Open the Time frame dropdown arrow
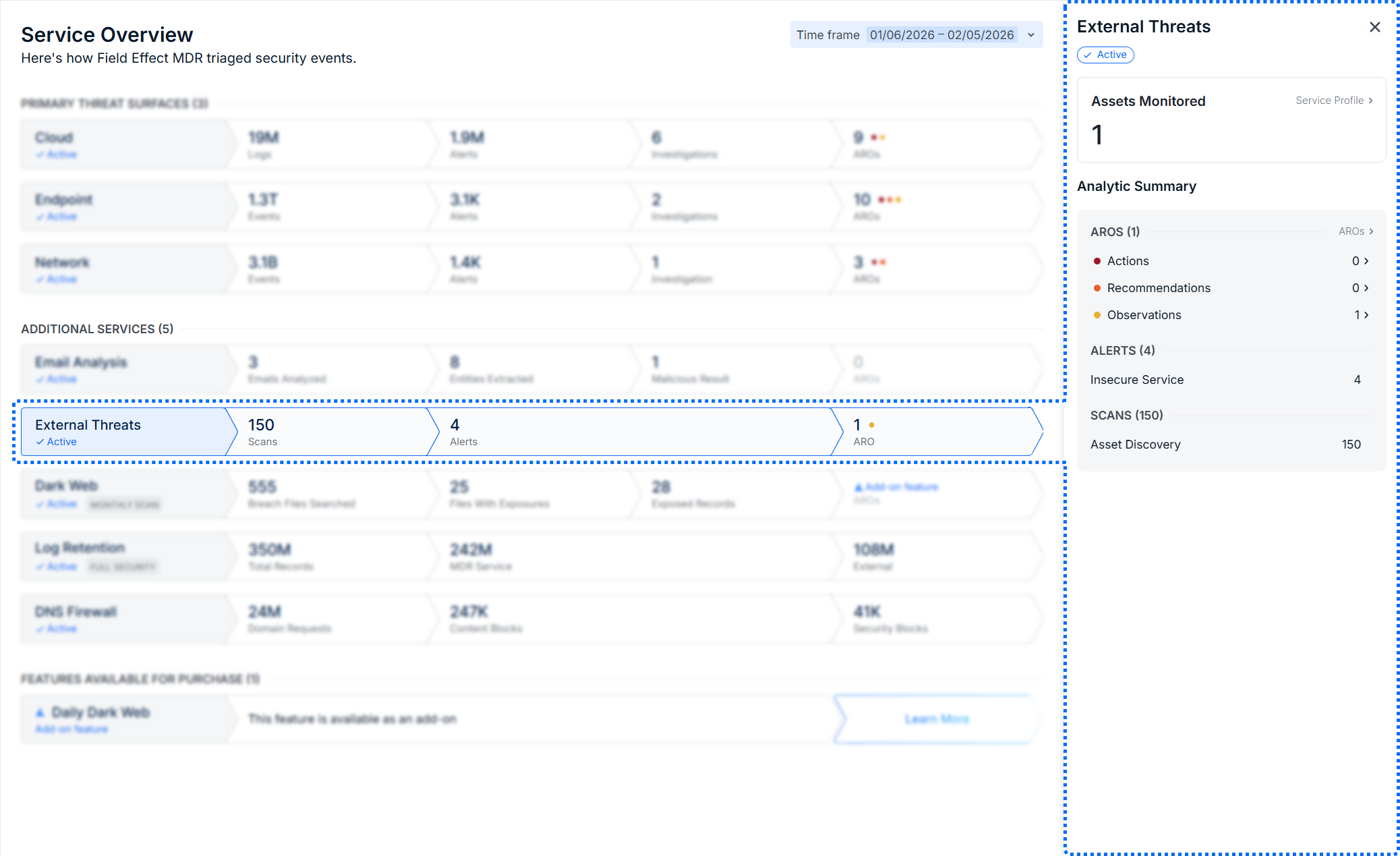 point(1031,35)
